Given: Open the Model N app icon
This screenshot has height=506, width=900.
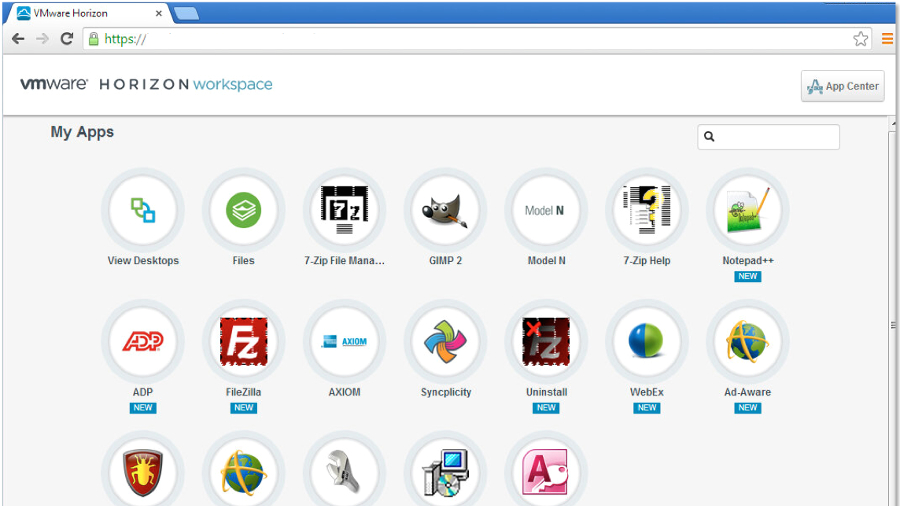Looking at the screenshot, I should (x=546, y=210).
